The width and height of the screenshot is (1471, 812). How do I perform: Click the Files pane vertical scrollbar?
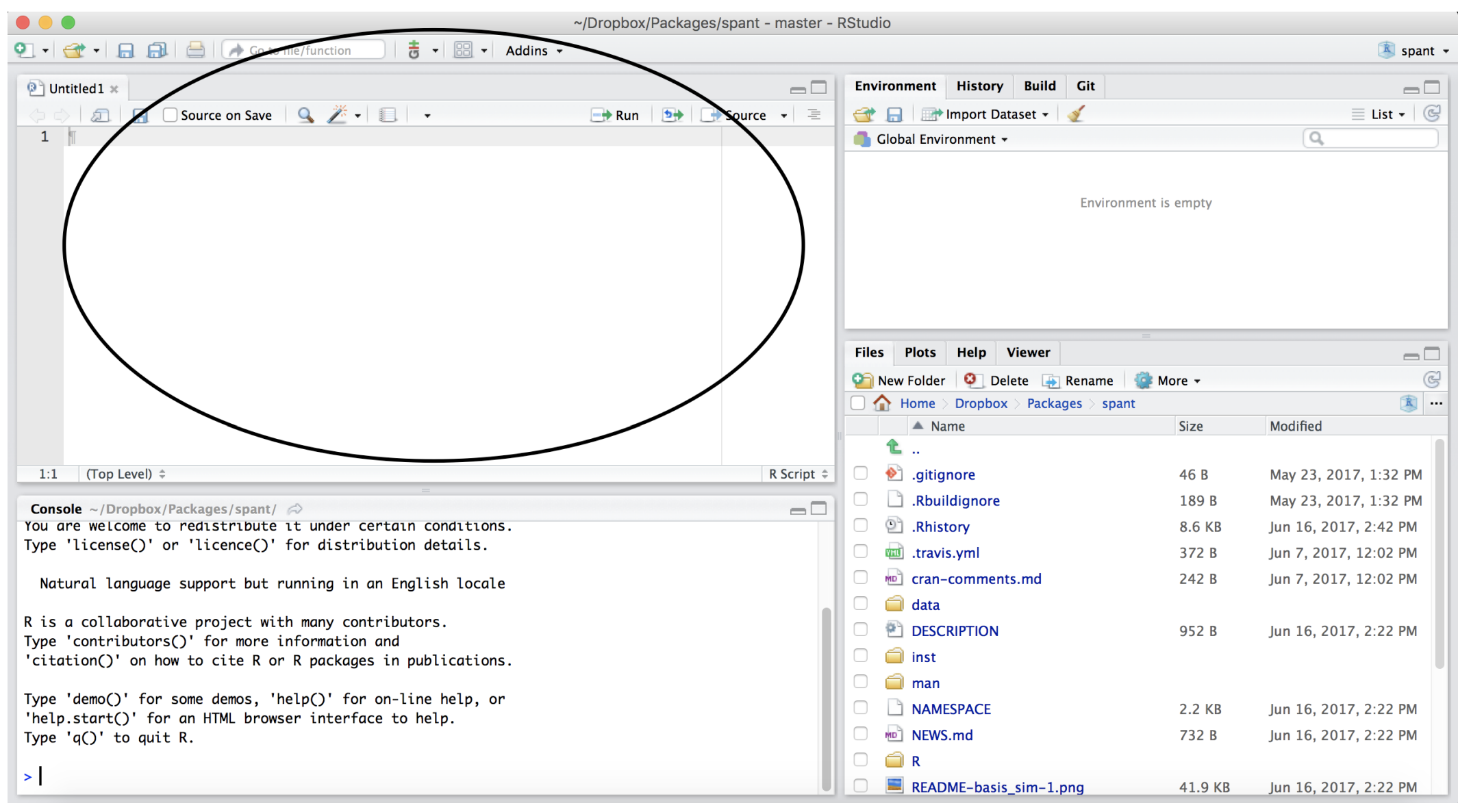1439,555
